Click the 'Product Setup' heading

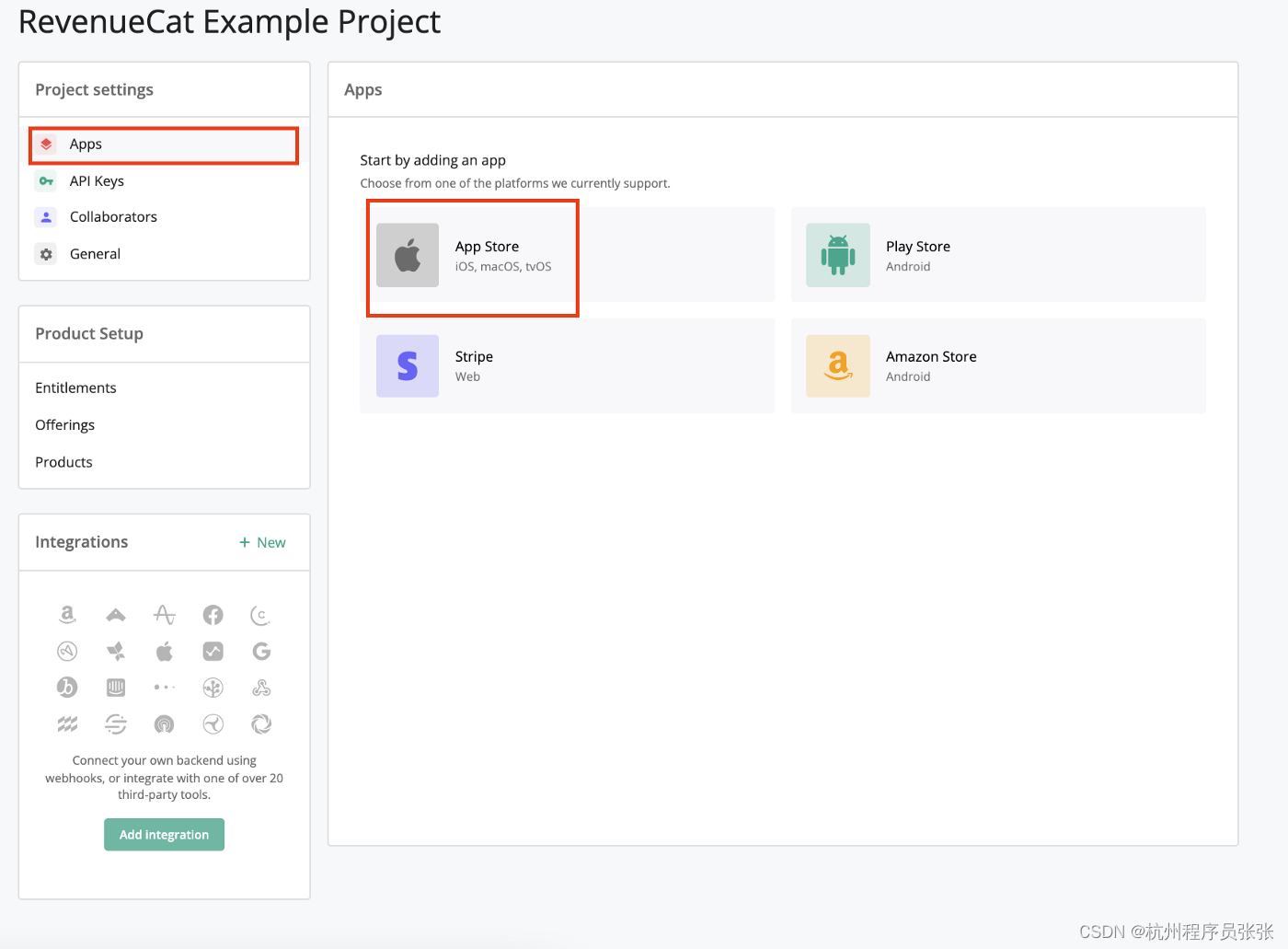pyautogui.click(x=89, y=334)
